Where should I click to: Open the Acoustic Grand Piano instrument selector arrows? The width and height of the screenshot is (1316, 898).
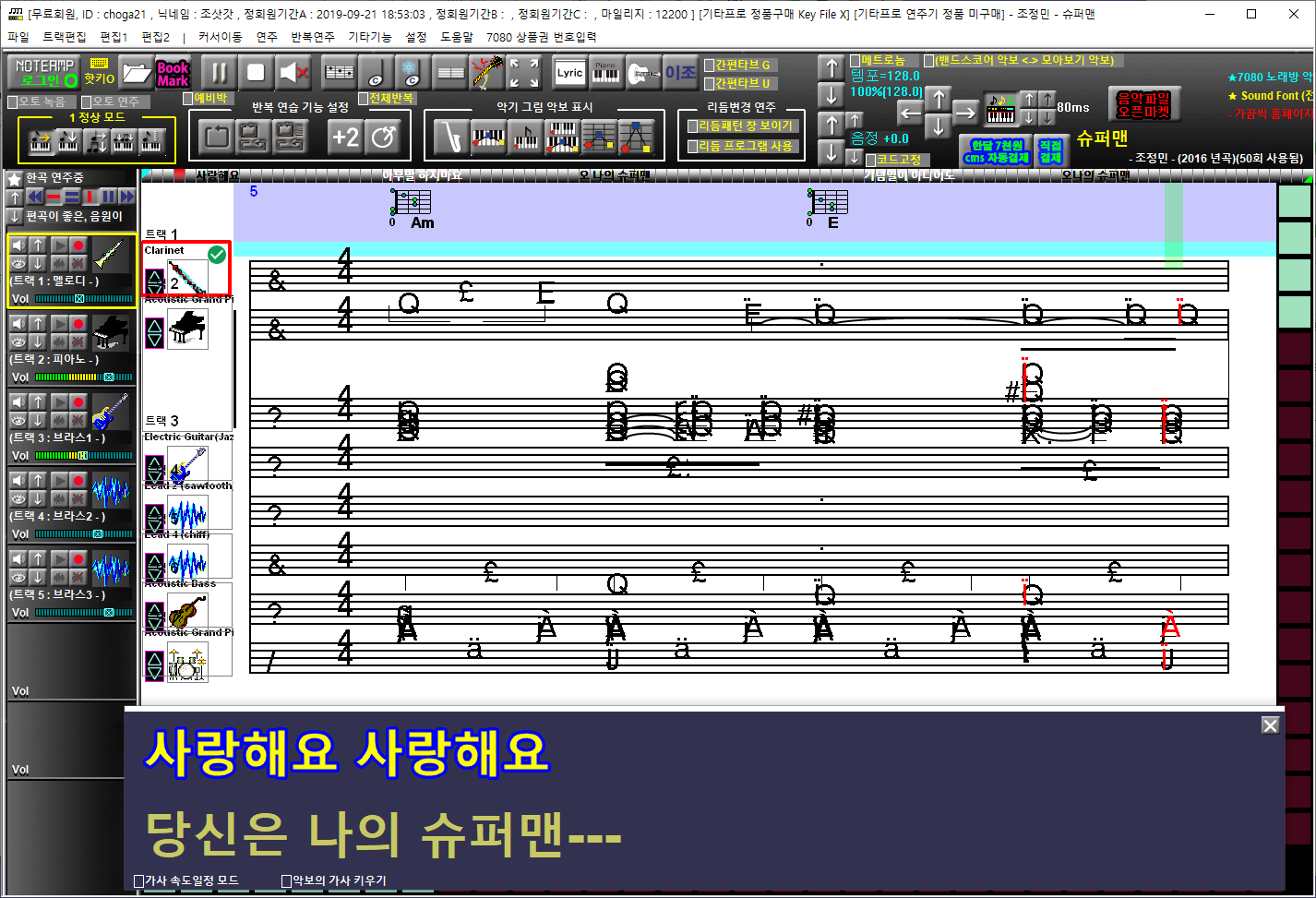(x=154, y=332)
